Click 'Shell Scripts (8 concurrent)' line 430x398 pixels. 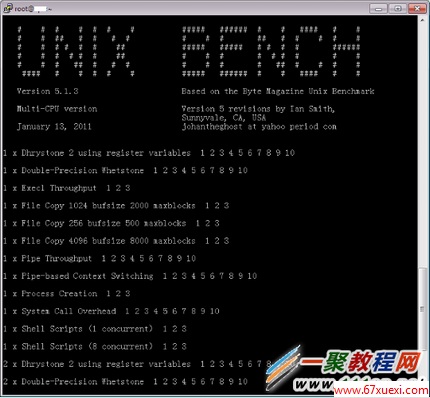(x=95, y=347)
